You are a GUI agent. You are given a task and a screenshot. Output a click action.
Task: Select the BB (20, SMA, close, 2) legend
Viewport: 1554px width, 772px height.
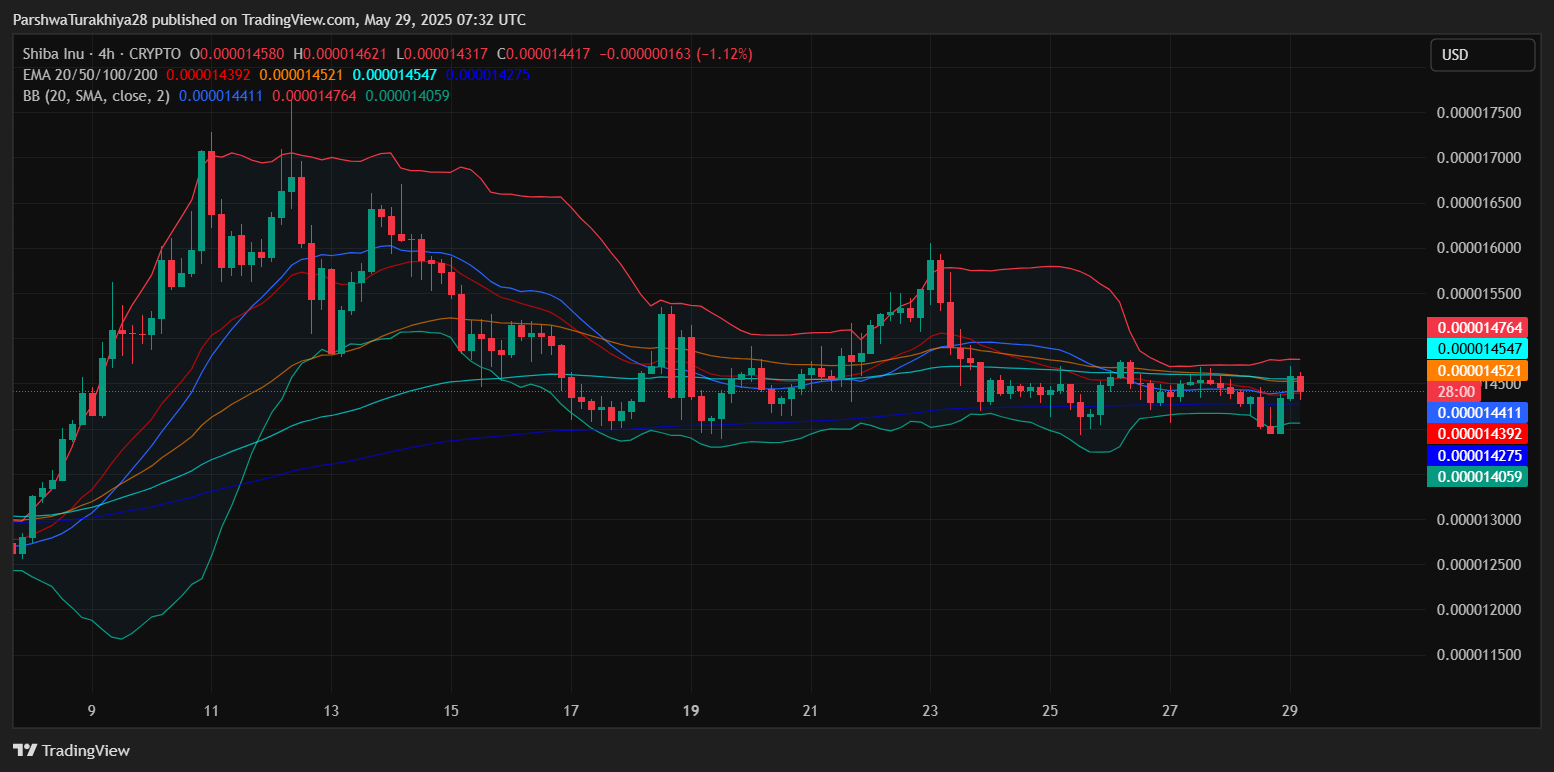pyautogui.click(x=96, y=96)
